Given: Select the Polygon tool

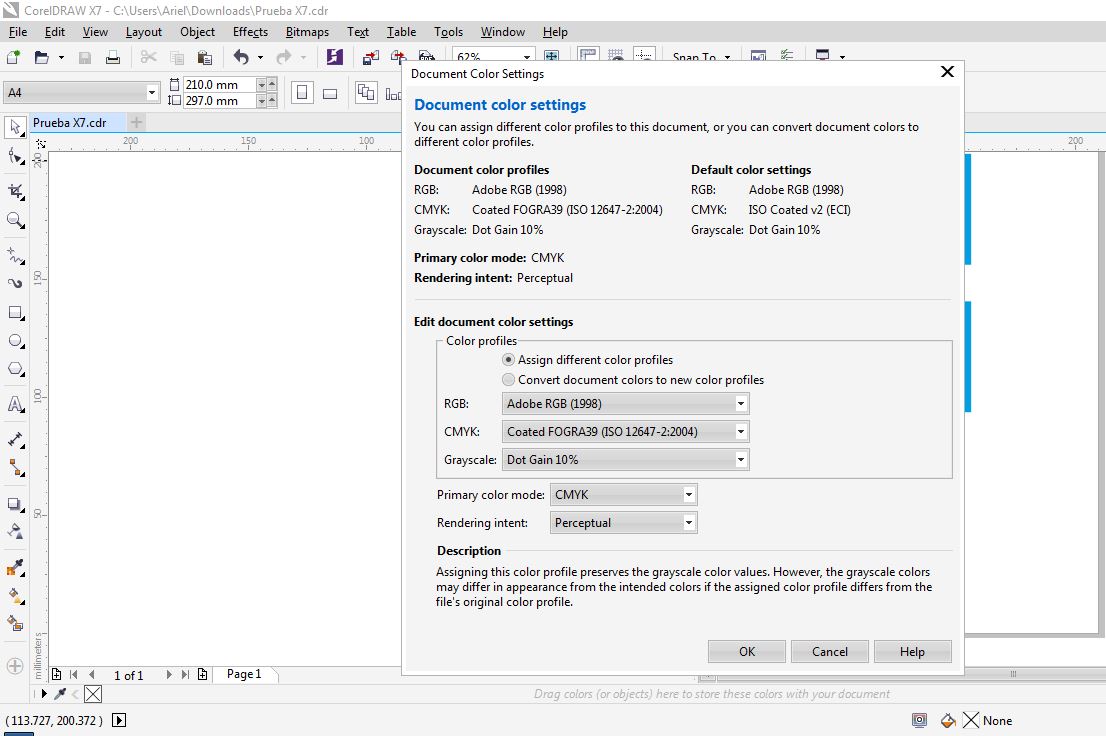Looking at the screenshot, I should [x=15, y=369].
